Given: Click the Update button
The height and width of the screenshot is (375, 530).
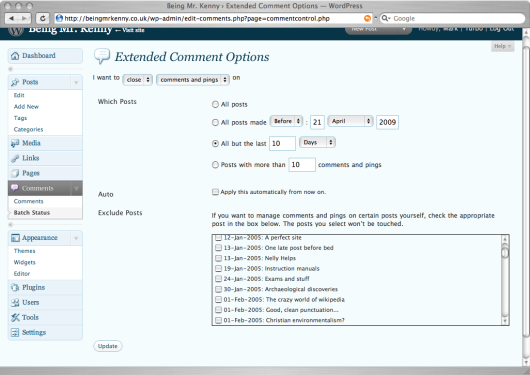Looking at the screenshot, I should pos(107,346).
